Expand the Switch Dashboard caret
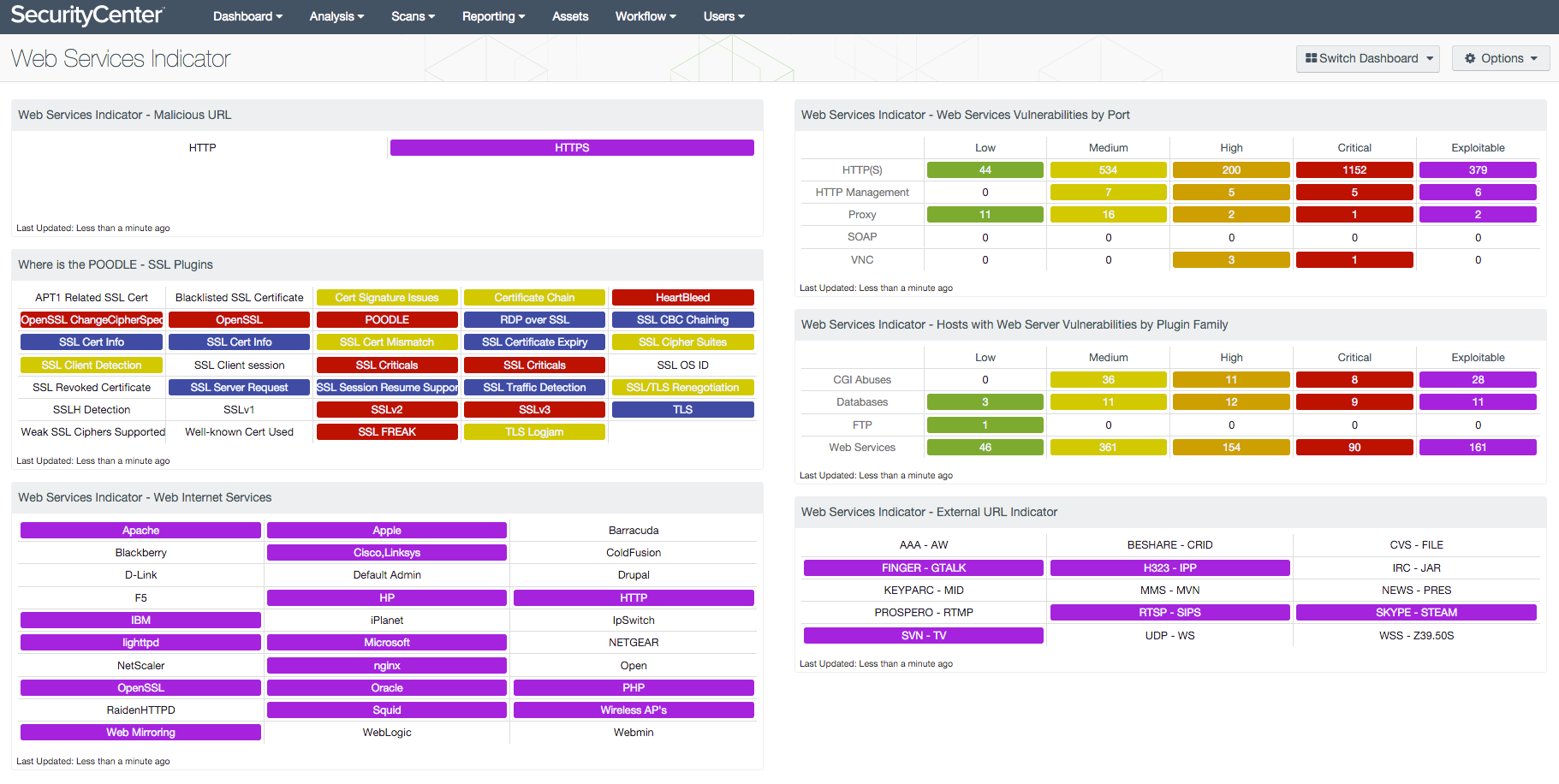This screenshot has width=1559, height=784. point(1430,59)
